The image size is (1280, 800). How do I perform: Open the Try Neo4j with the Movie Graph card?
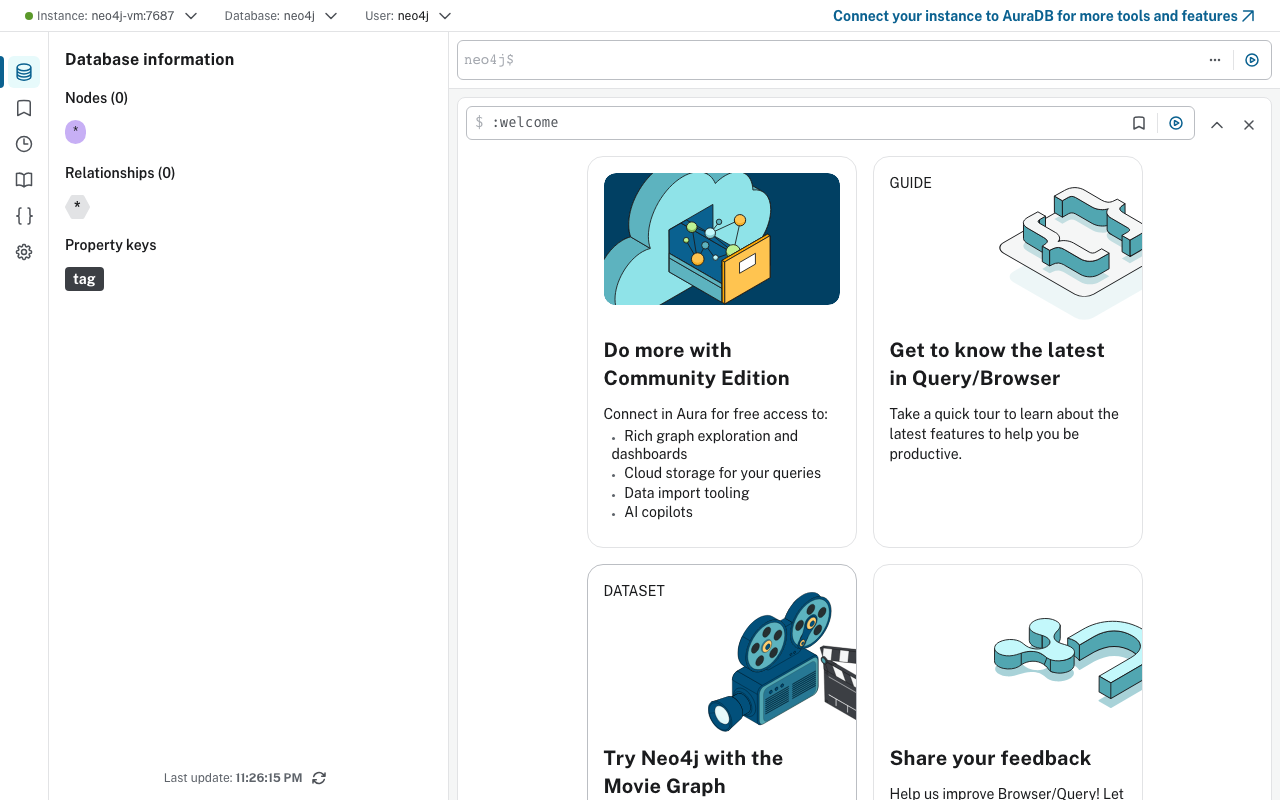722,682
